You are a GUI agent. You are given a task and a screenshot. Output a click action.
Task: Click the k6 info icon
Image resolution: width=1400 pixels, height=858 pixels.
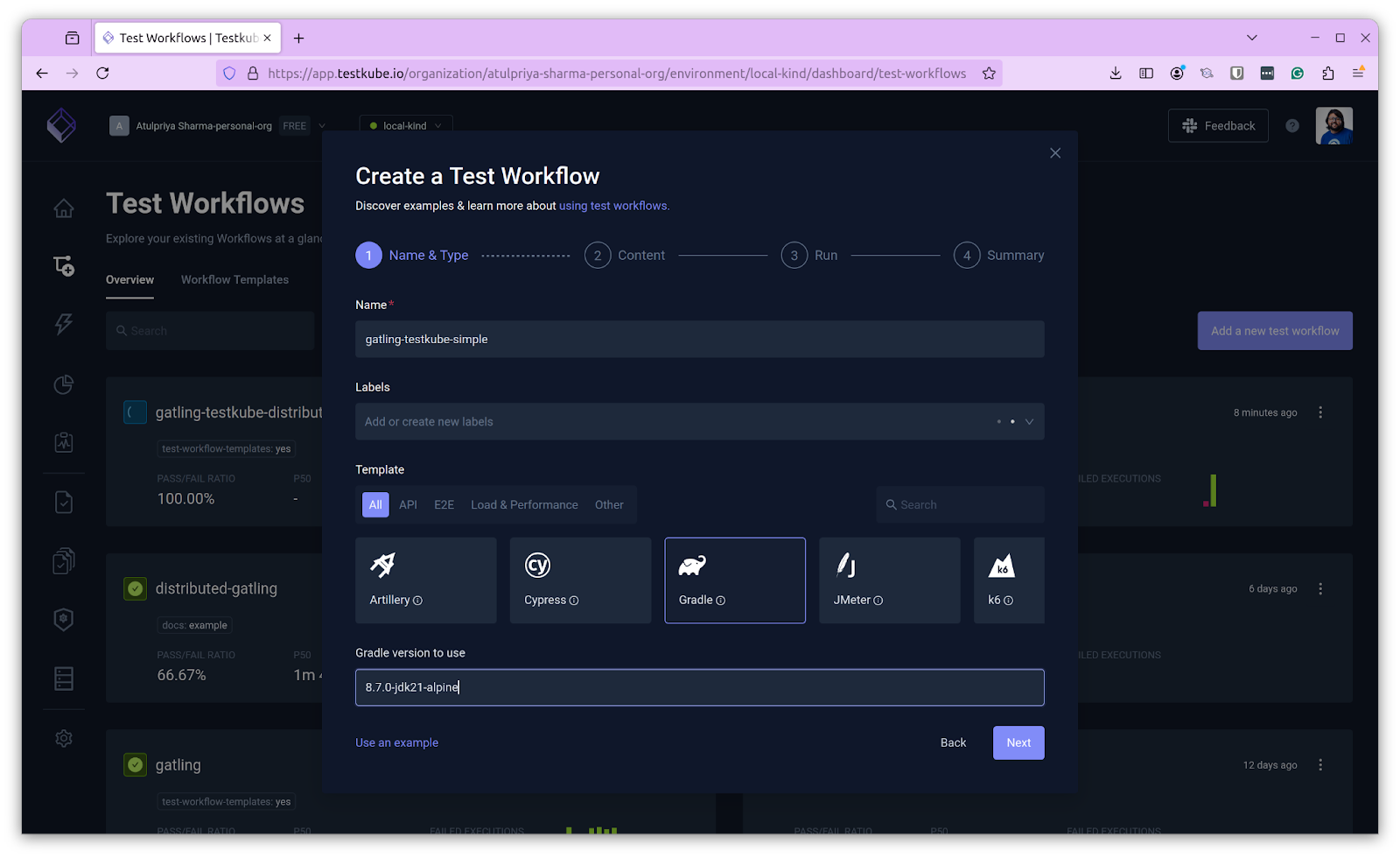1008,601
